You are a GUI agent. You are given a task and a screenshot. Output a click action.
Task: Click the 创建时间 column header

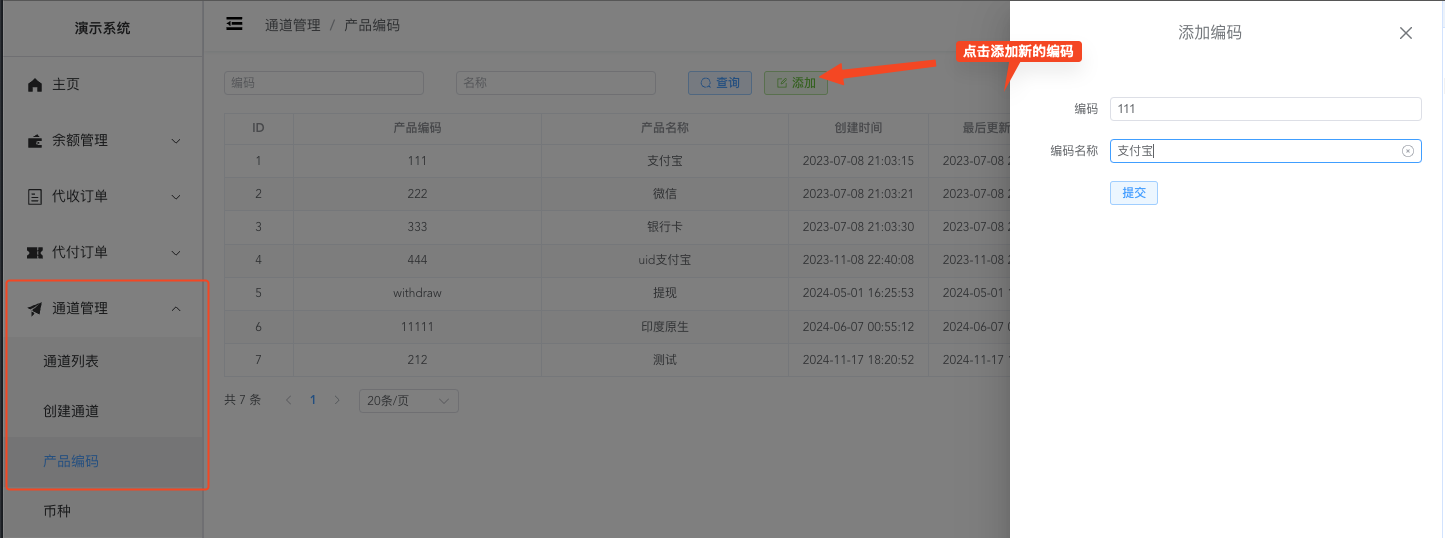859,128
